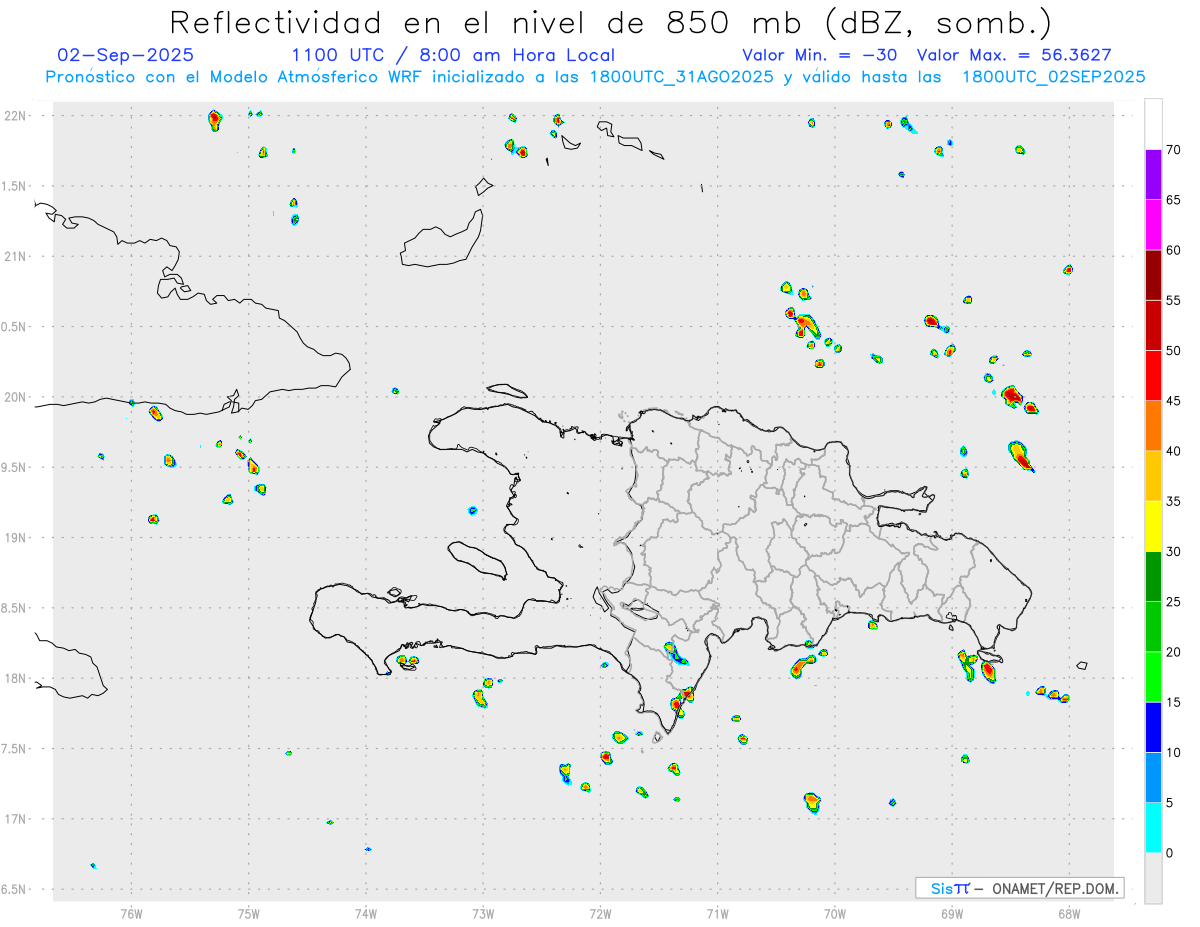This screenshot has width=1200, height=927.
Task: Click the purple 65–70 dBZ color segment
Action: pos(1153,175)
